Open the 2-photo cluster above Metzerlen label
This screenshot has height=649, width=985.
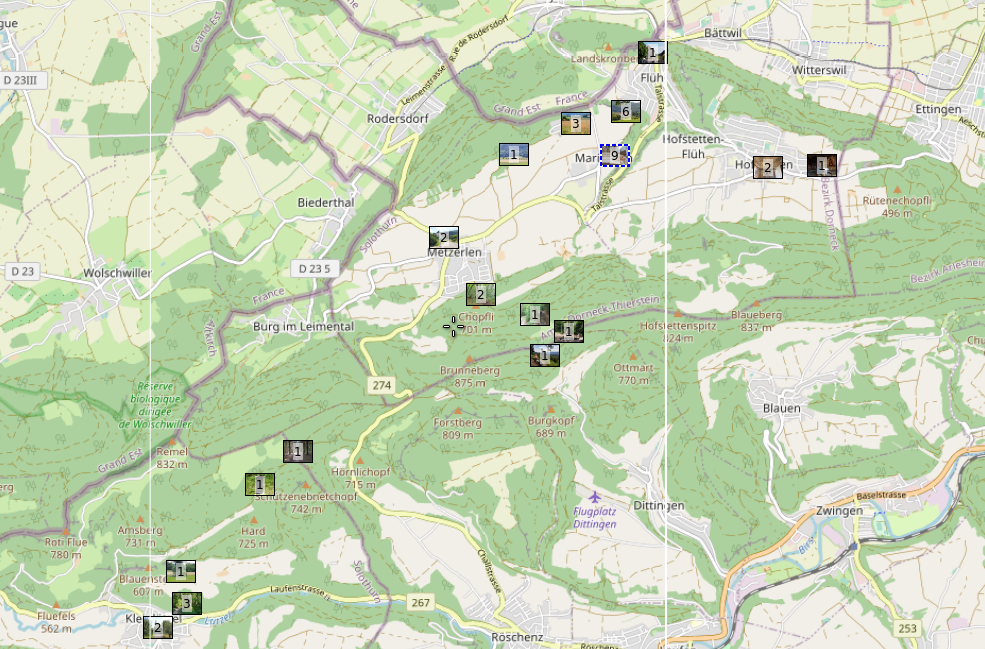click(x=444, y=237)
